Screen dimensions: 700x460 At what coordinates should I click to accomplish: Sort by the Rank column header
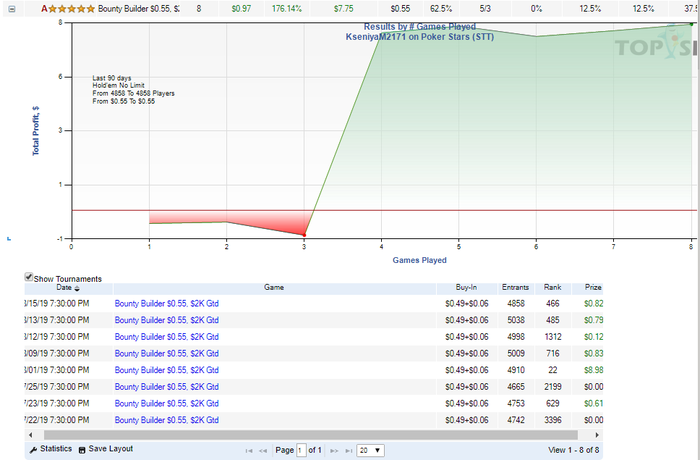point(553,288)
